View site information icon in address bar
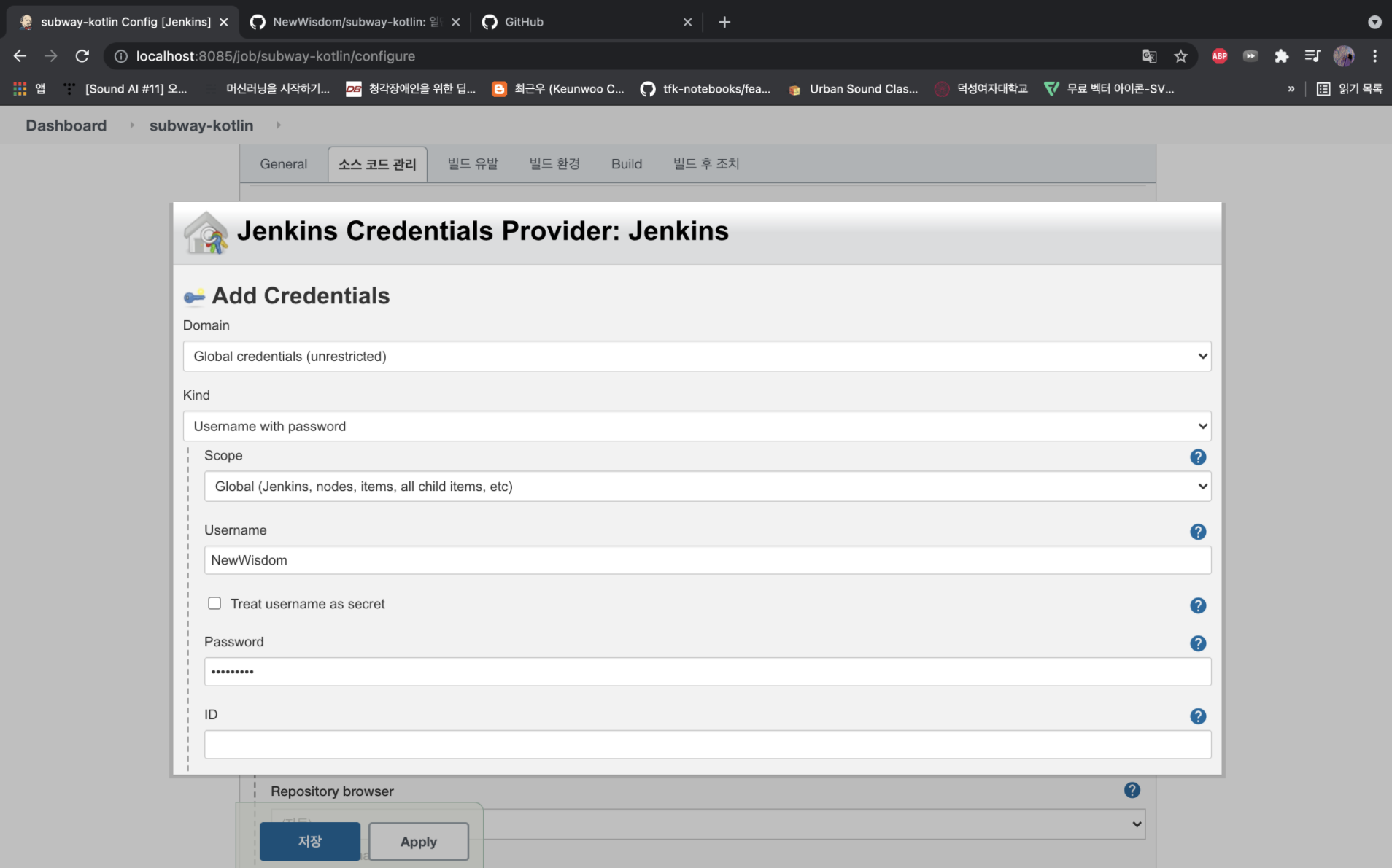1392x868 pixels. (121, 56)
